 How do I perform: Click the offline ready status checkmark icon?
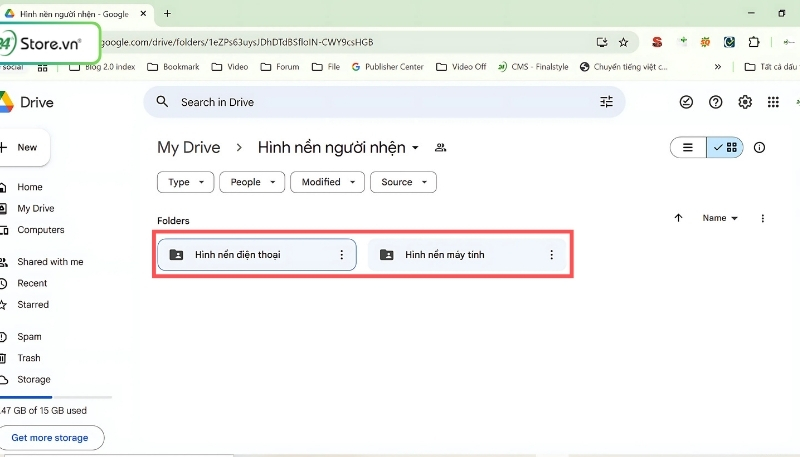(686, 102)
